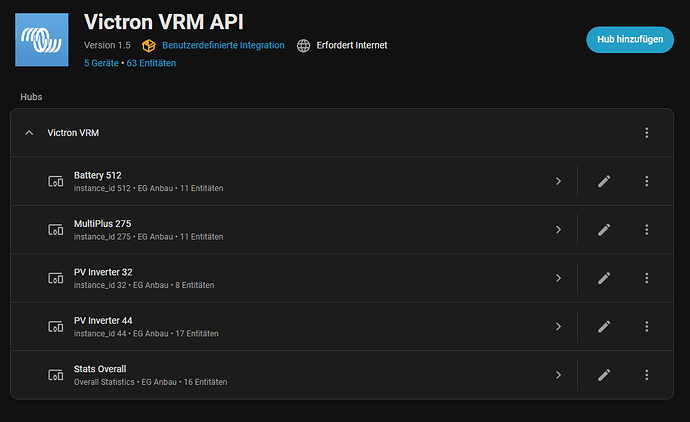Open the 63 Entitäten link
Screen dimensions: 690x422
pyautogui.click(x=151, y=63)
